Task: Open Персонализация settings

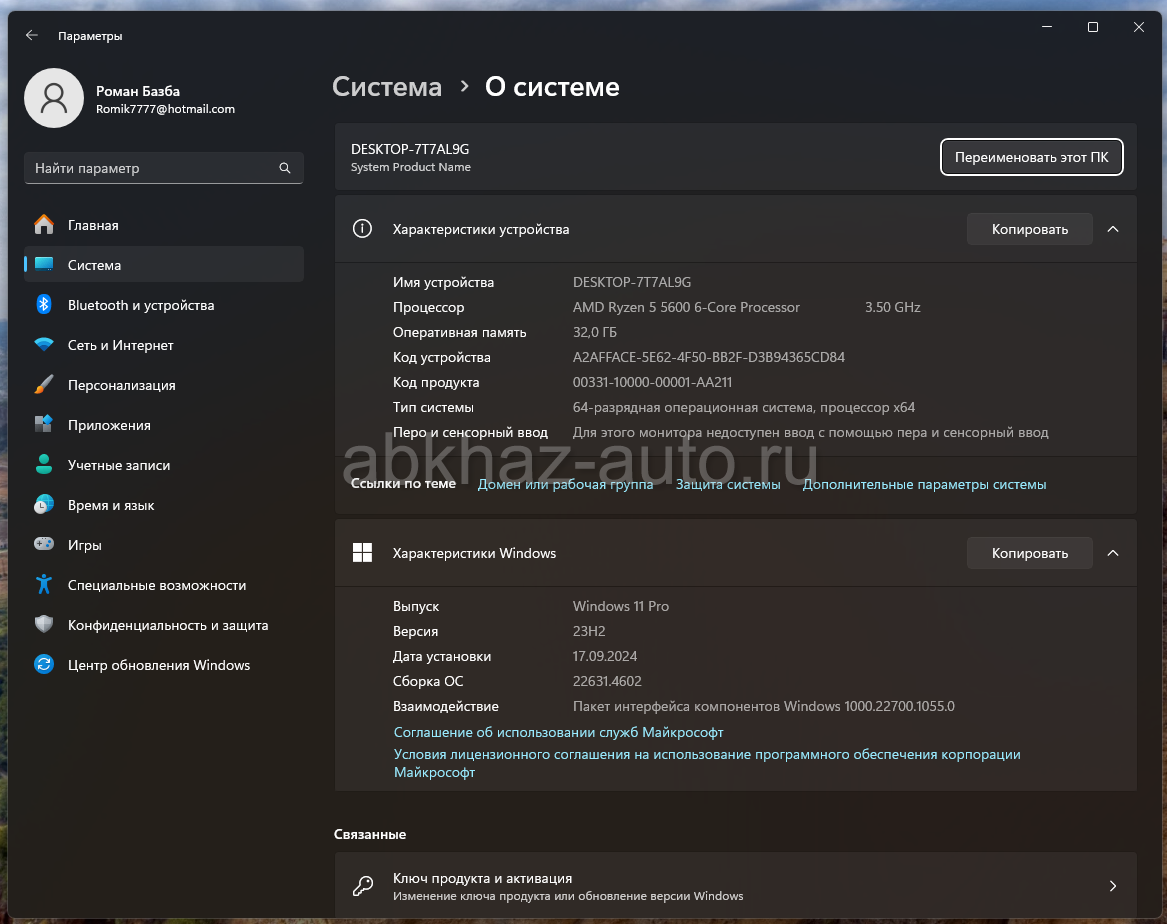Action: 164,385
